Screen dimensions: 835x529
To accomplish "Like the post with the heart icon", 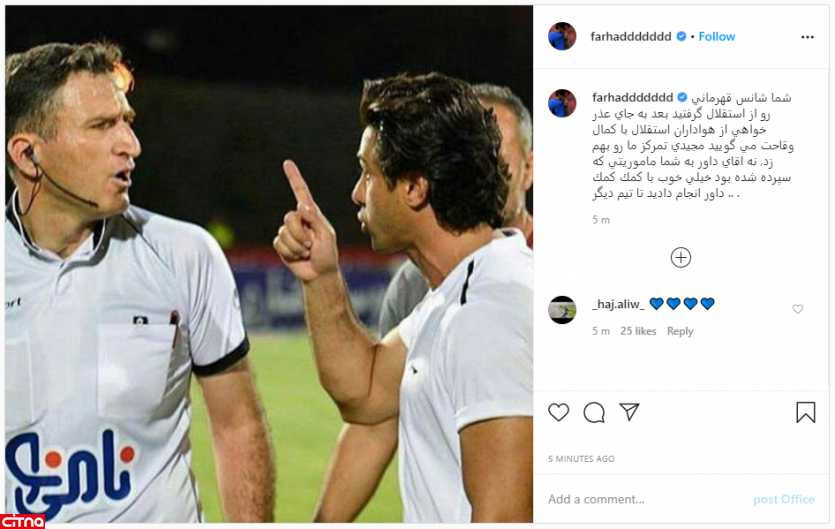I will tap(559, 412).
